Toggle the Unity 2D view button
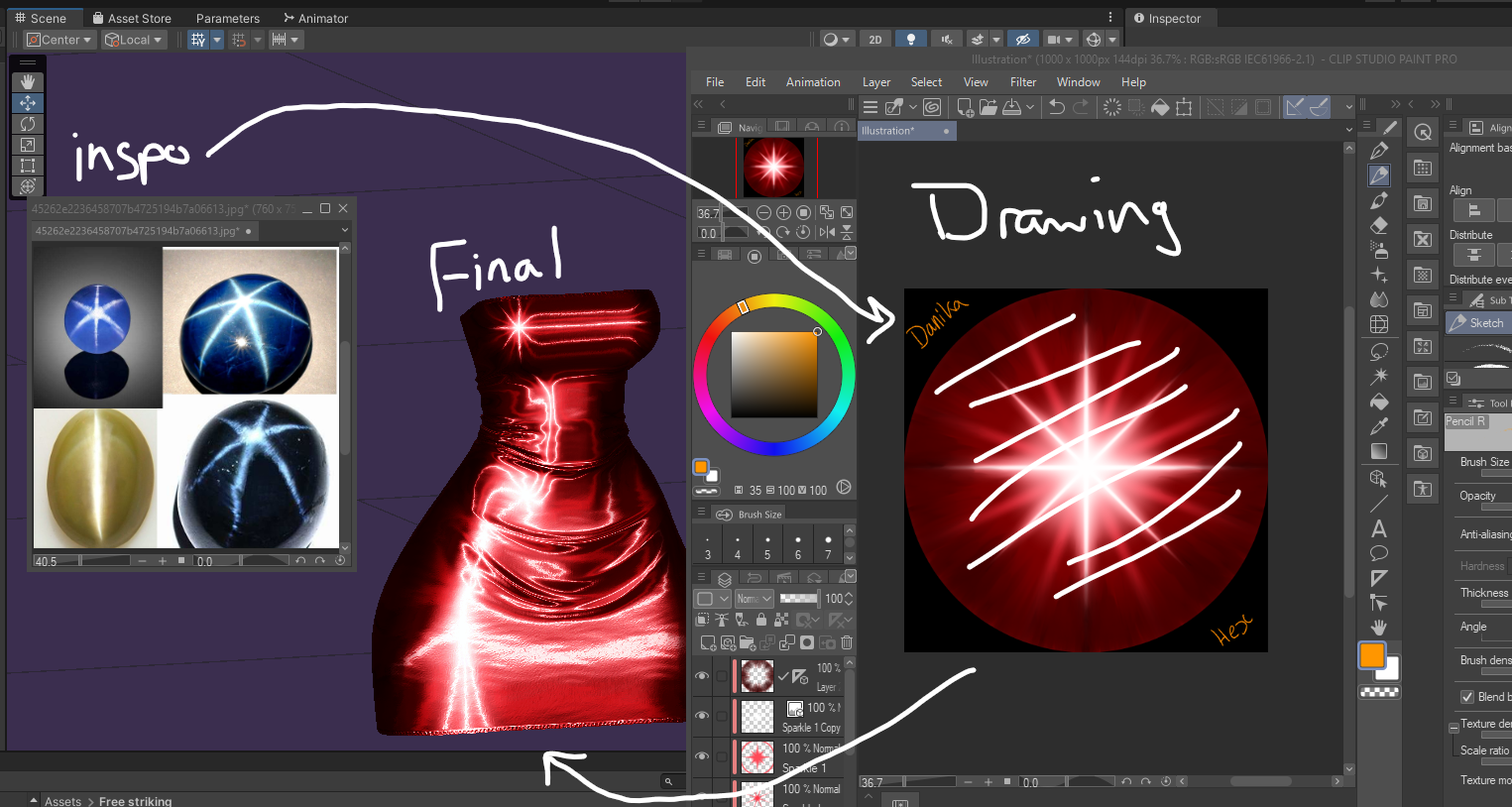Screen dimensions: 1512x807 874,40
